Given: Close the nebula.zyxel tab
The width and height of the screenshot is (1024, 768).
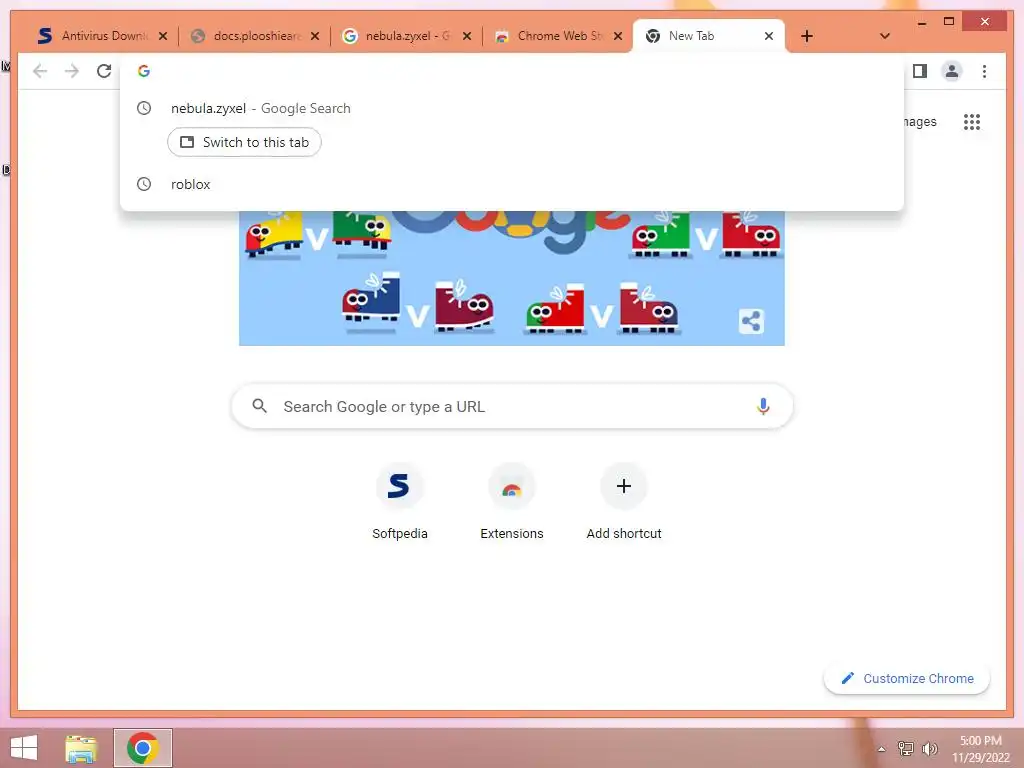Looking at the screenshot, I should coord(466,36).
